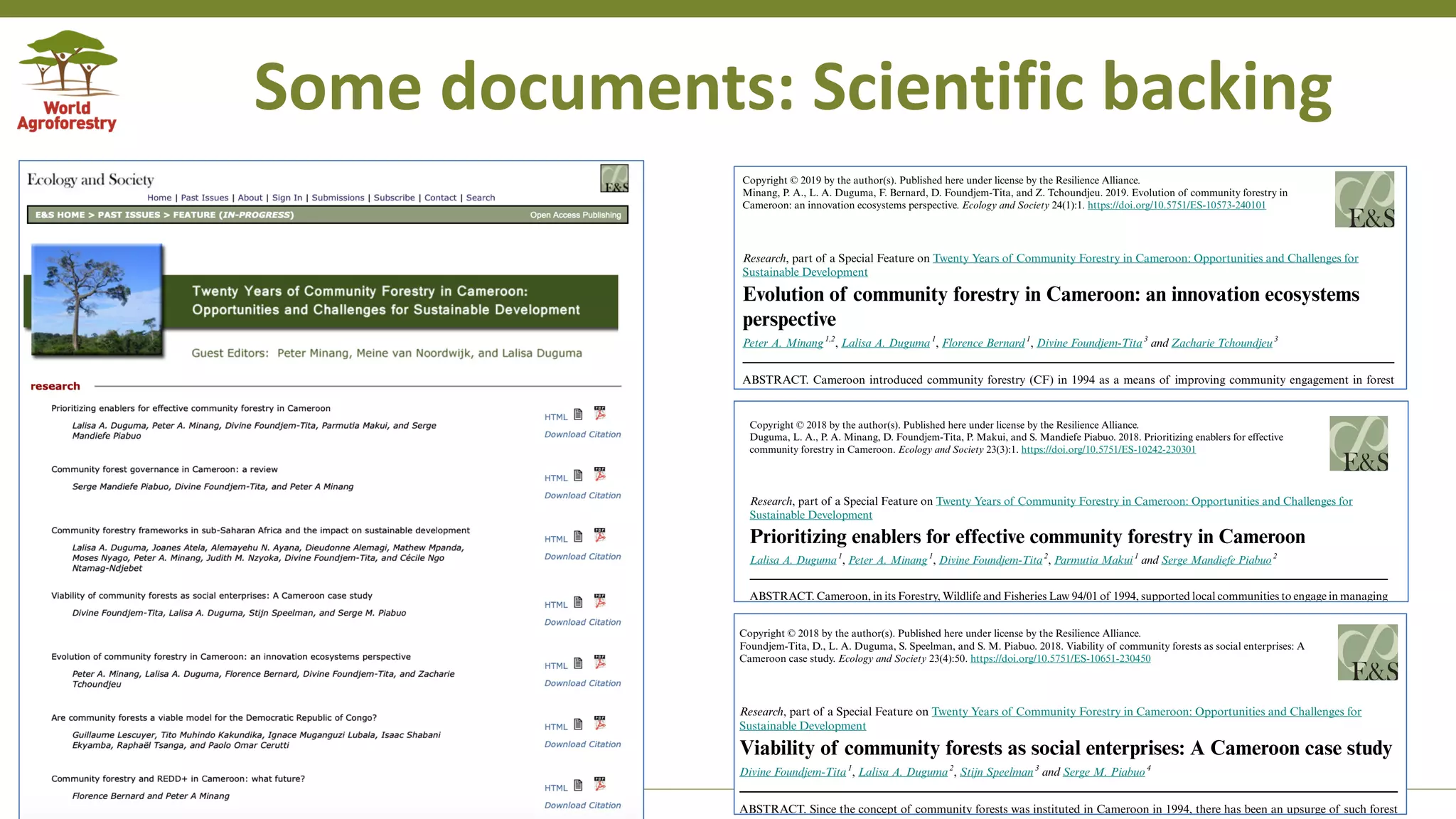Screen dimensions: 1456x819
Task: Open doi link ES-10573-240101
Action: [x=1177, y=205]
